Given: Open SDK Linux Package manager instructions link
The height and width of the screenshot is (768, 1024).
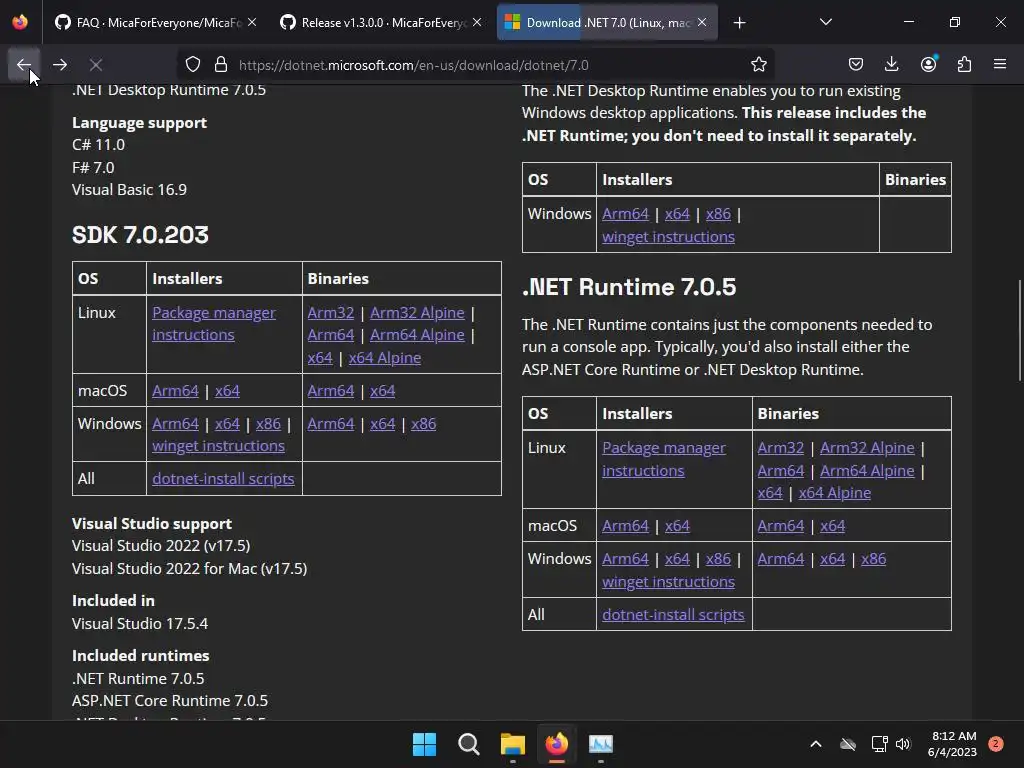Looking at the screenshot, I should tap(214, 324).
